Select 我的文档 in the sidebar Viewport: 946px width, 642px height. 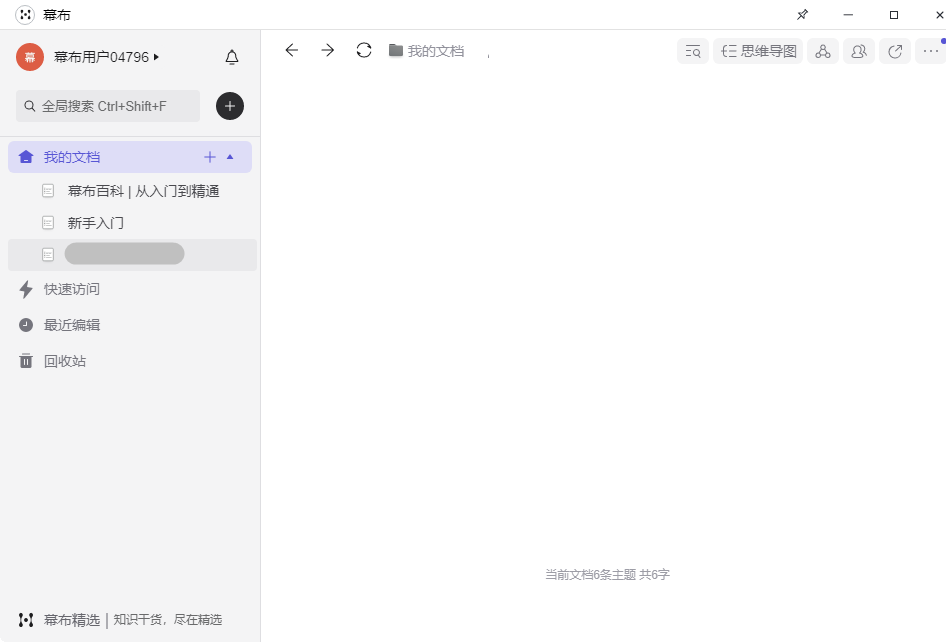[x=130, y=157]
